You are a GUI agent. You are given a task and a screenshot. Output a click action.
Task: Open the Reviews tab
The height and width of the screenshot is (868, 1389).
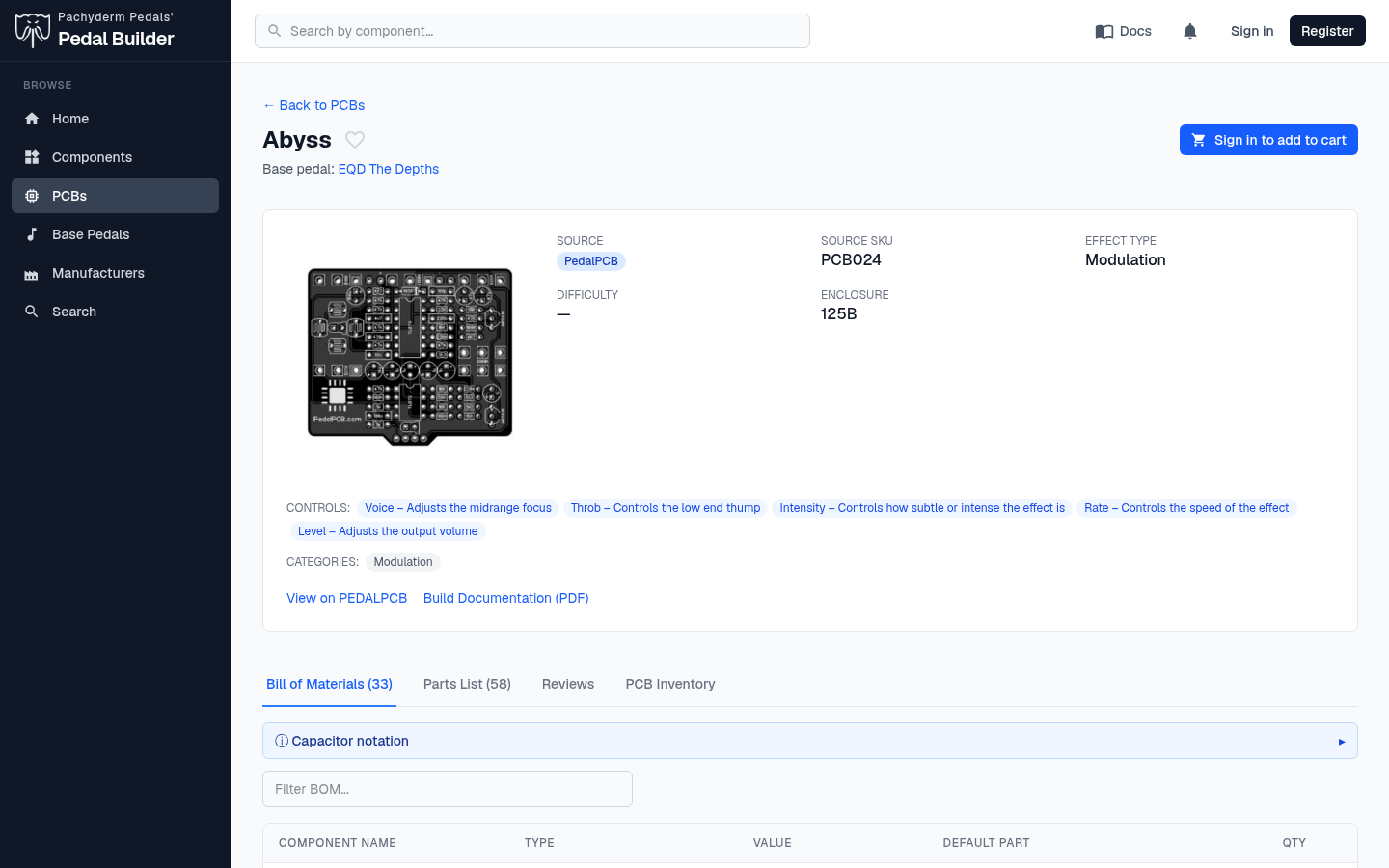[568, 684]
